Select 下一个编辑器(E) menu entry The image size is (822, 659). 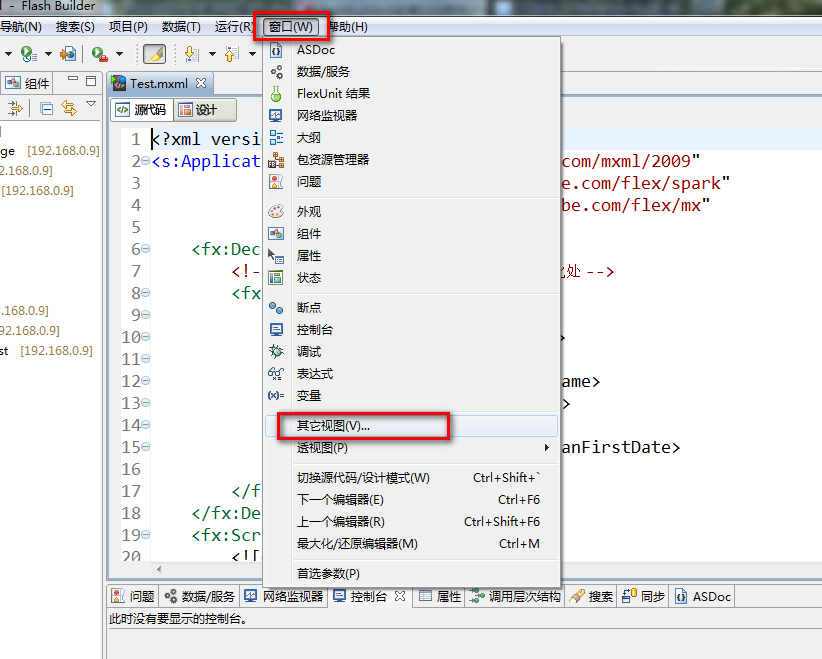coord(412,500)
